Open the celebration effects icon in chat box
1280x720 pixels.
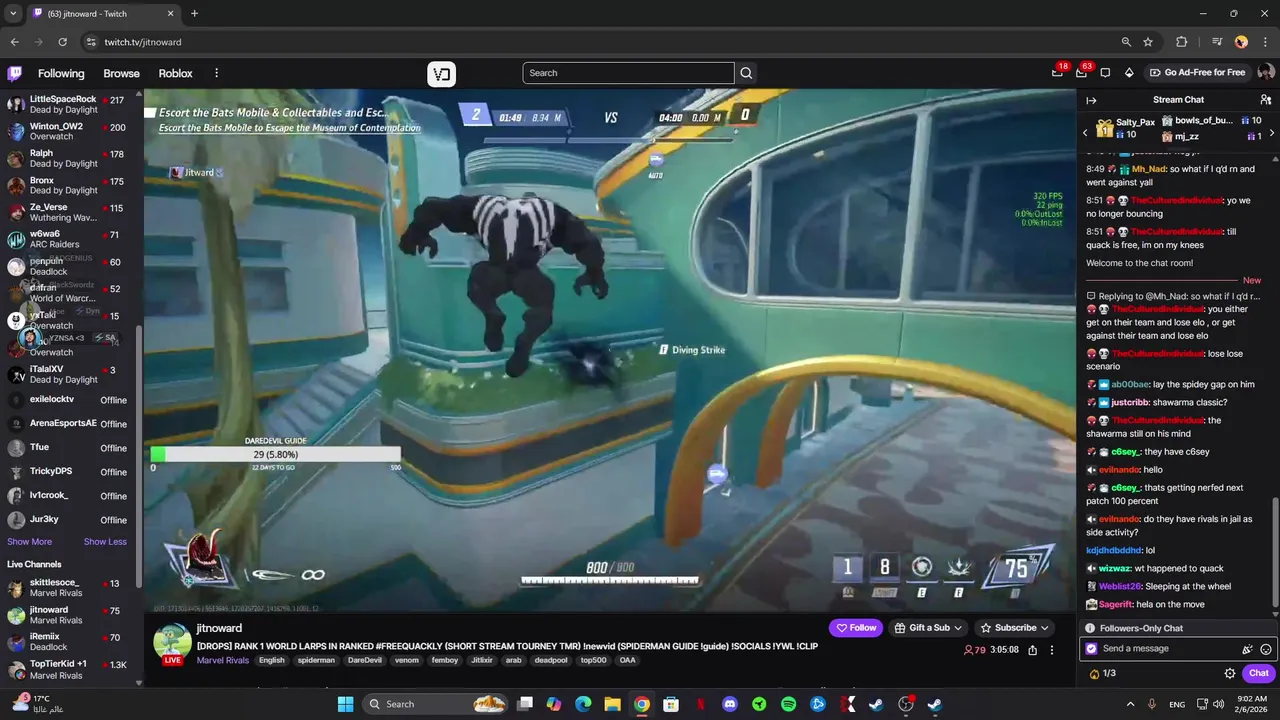[1247, 648]
